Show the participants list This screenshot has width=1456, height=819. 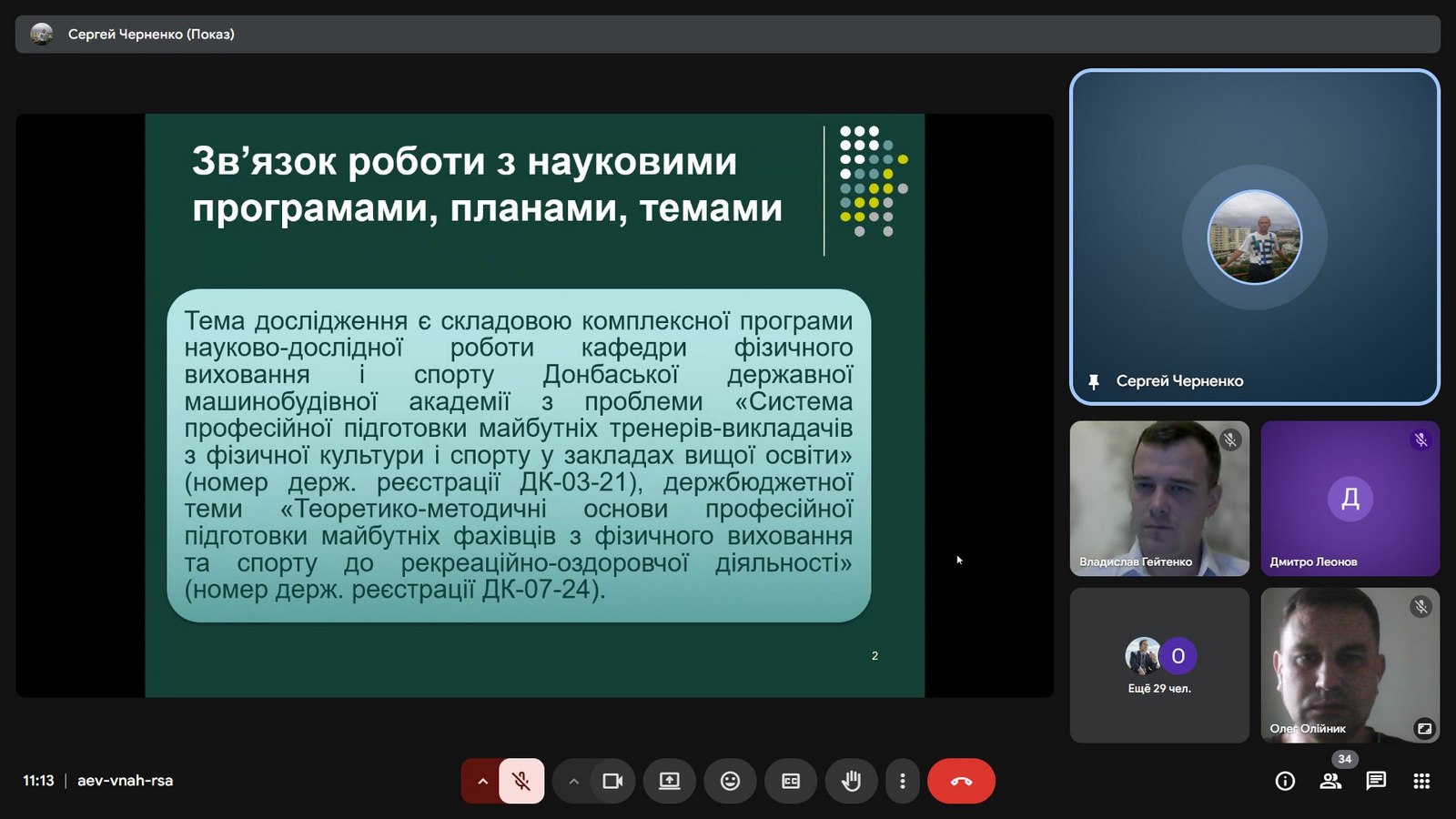(1330, 781)
